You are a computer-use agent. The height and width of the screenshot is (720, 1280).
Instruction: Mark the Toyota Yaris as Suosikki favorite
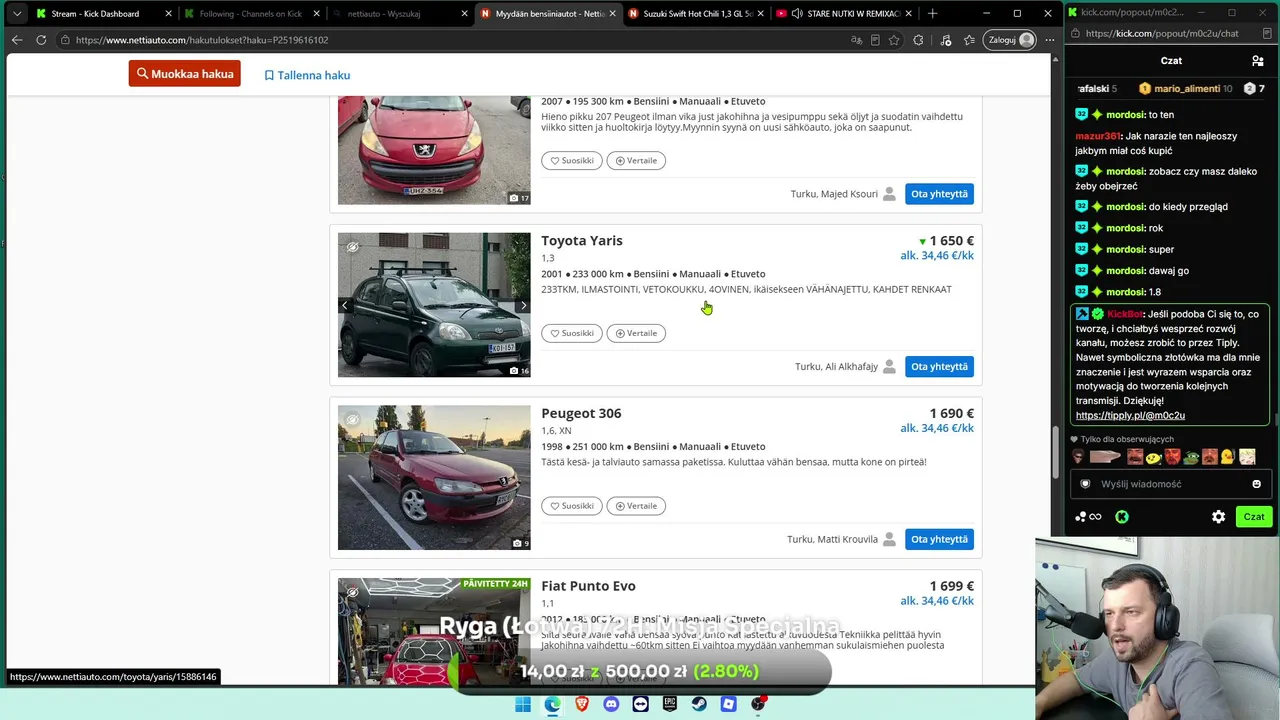coord(572,333)
